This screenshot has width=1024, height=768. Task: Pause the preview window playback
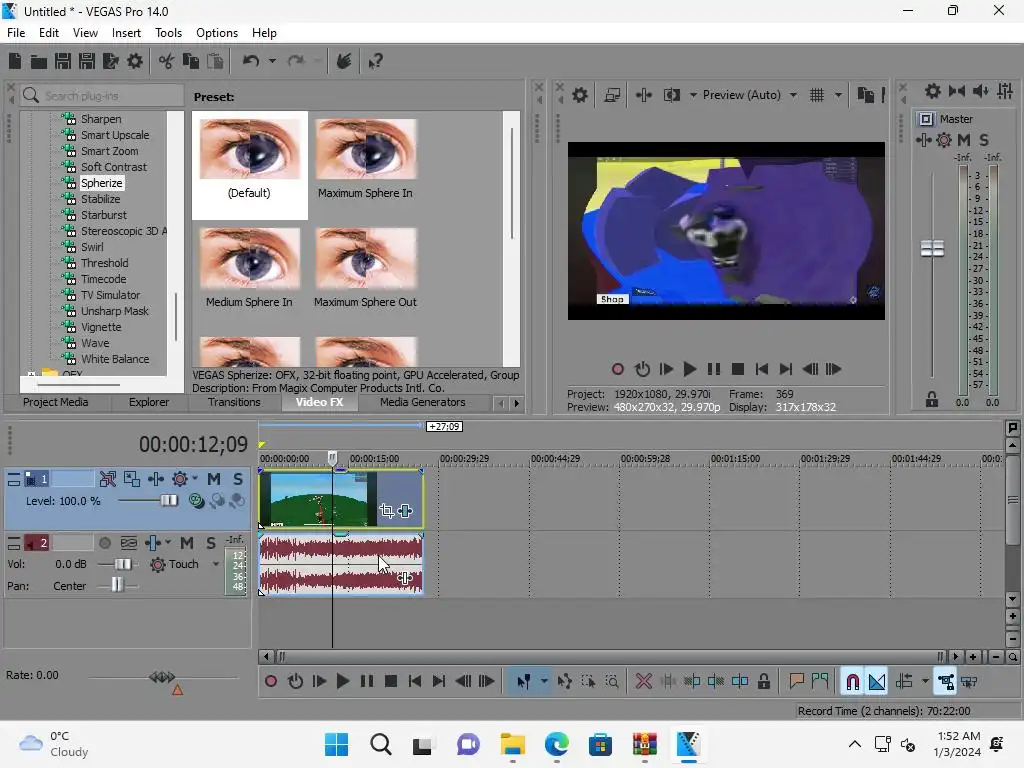tap(714, 370)
